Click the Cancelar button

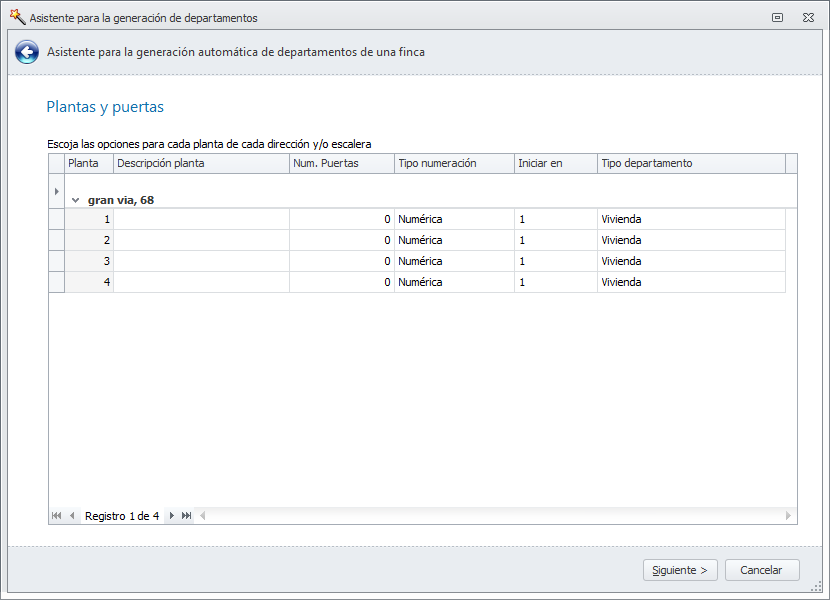click(x=762, y=570)
